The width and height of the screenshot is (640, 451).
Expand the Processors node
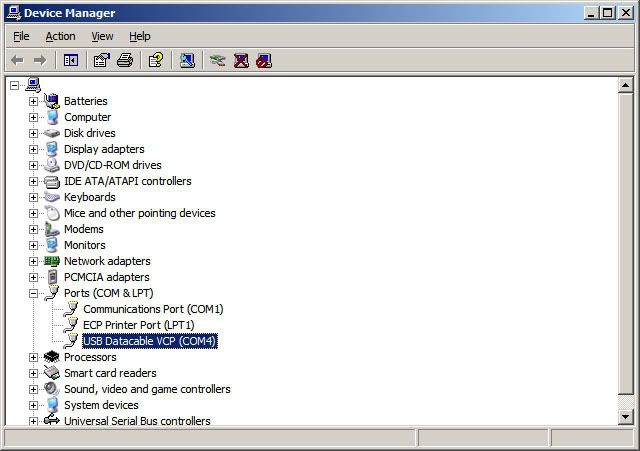[33, 358]
